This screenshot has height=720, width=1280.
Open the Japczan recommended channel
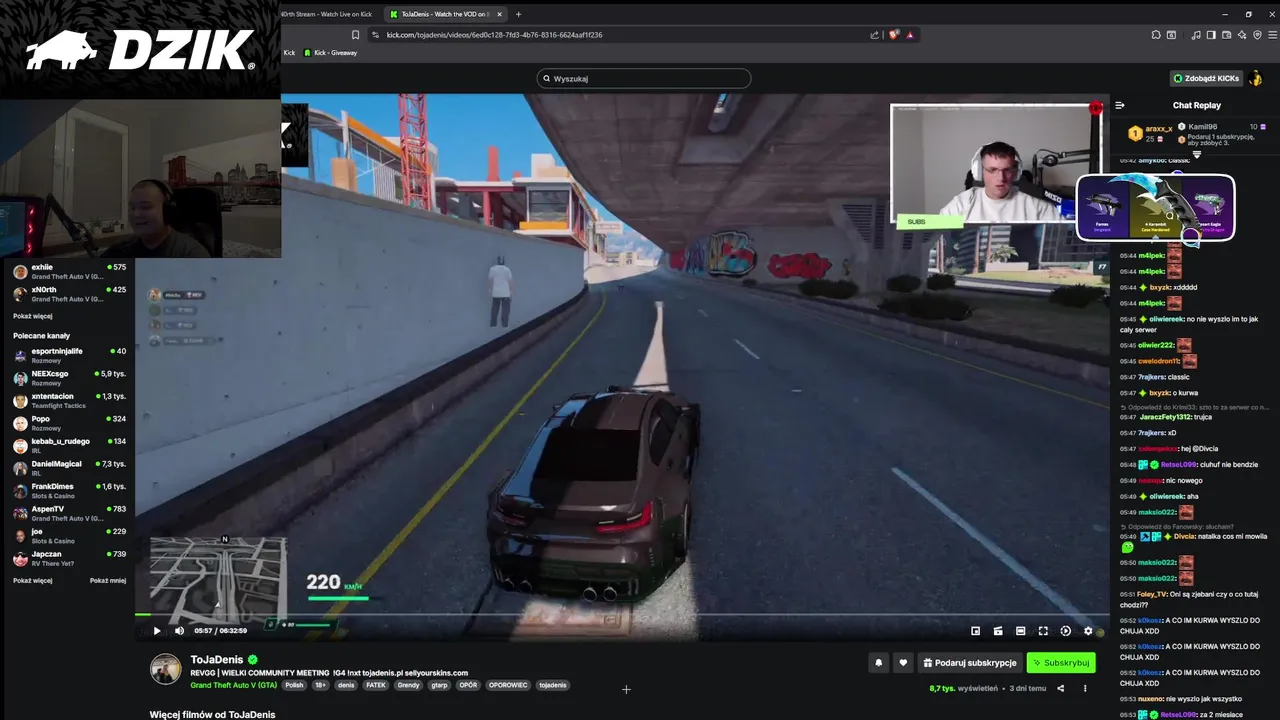pyautogui.click(x=69, y=558)
